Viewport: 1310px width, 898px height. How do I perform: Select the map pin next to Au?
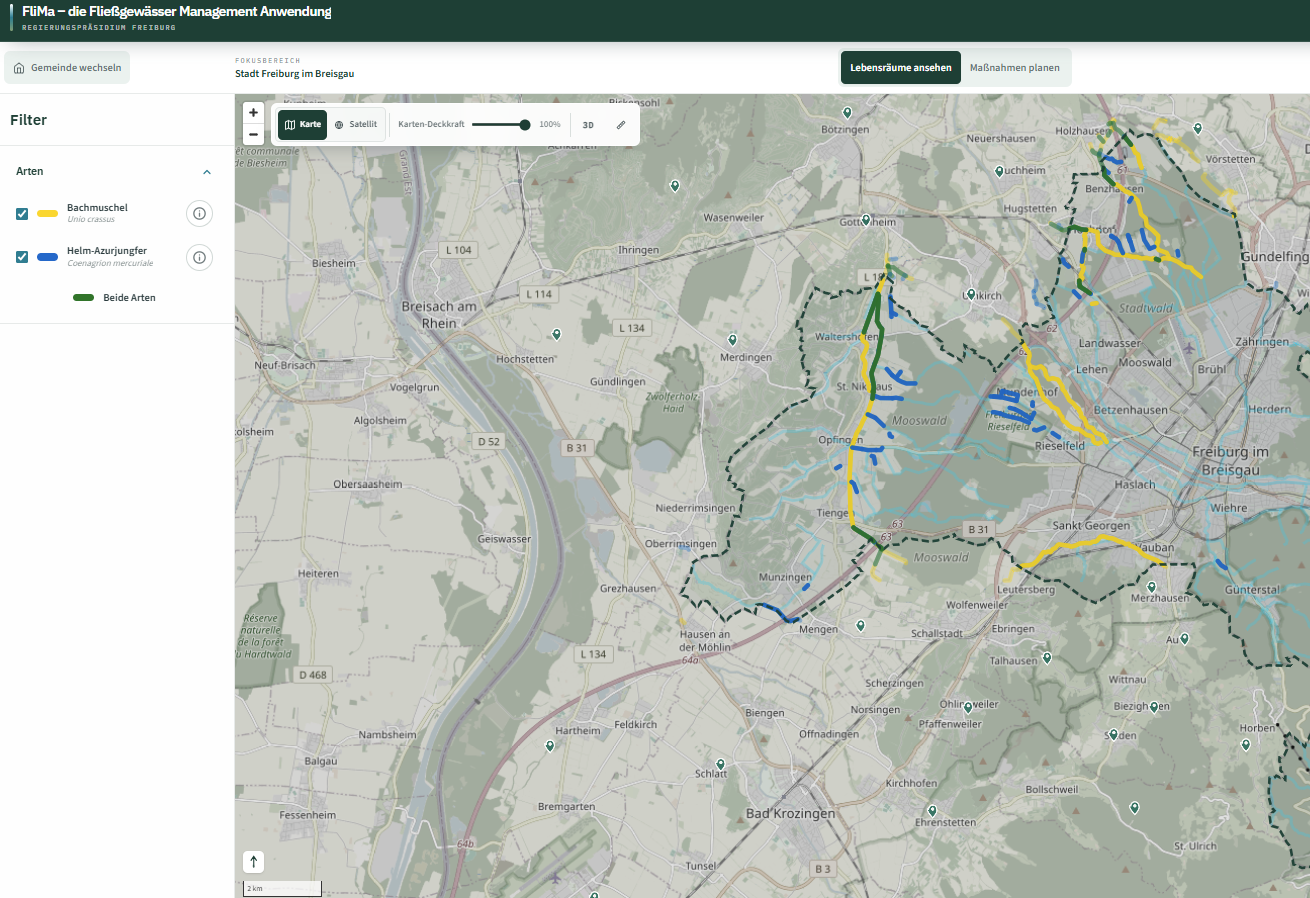[x=1184, y=638]
